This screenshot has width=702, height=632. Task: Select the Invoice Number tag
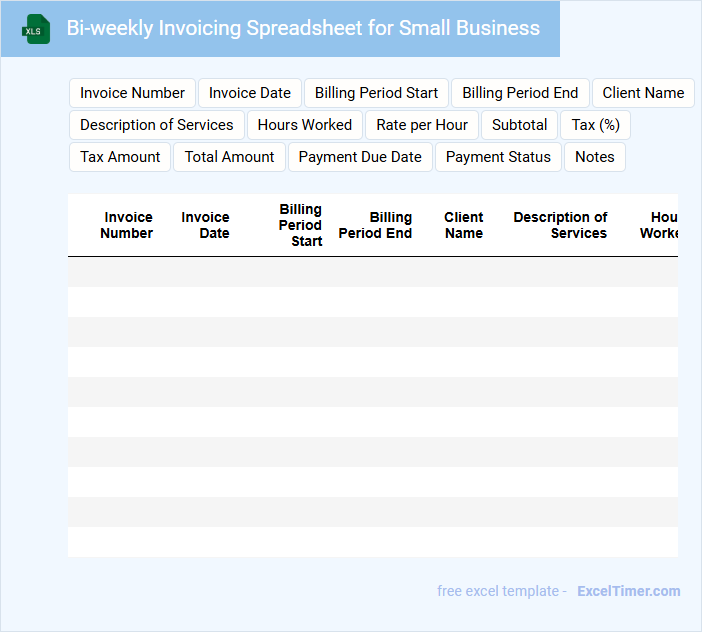pos(132,93)
